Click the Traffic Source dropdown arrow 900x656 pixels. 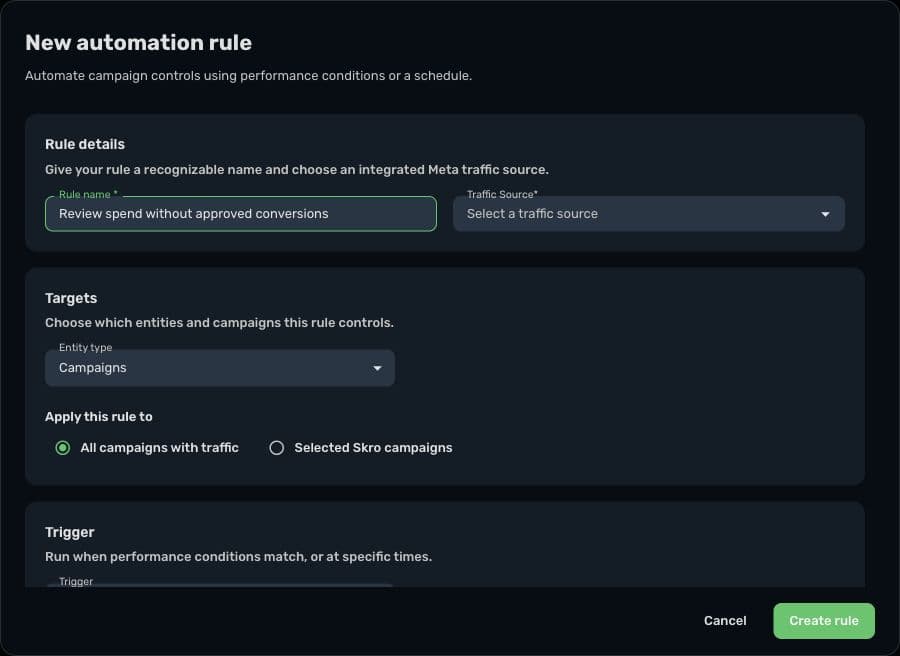click(825, 214)
